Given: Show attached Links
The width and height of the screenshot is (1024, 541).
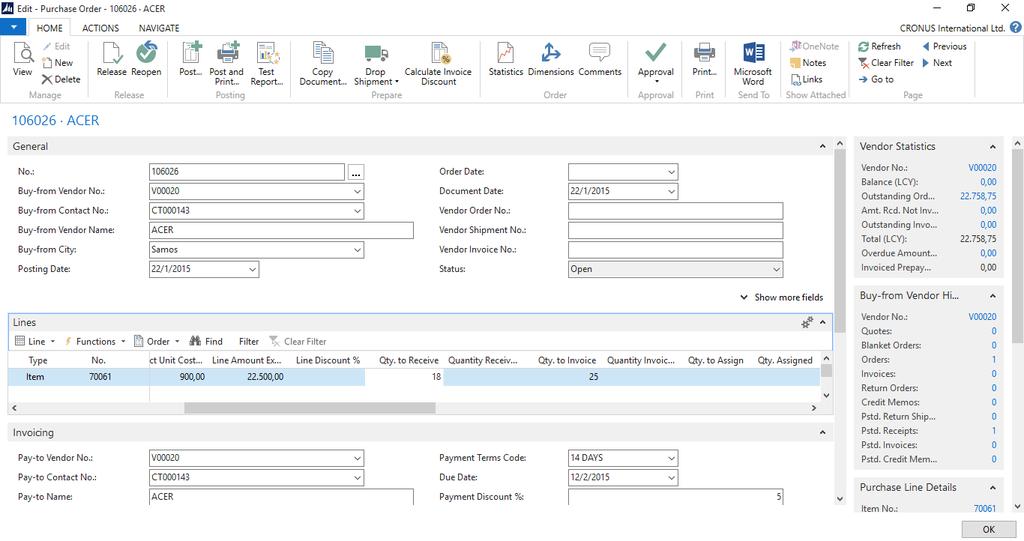Looking at the screenshot, I should (806, 79).
